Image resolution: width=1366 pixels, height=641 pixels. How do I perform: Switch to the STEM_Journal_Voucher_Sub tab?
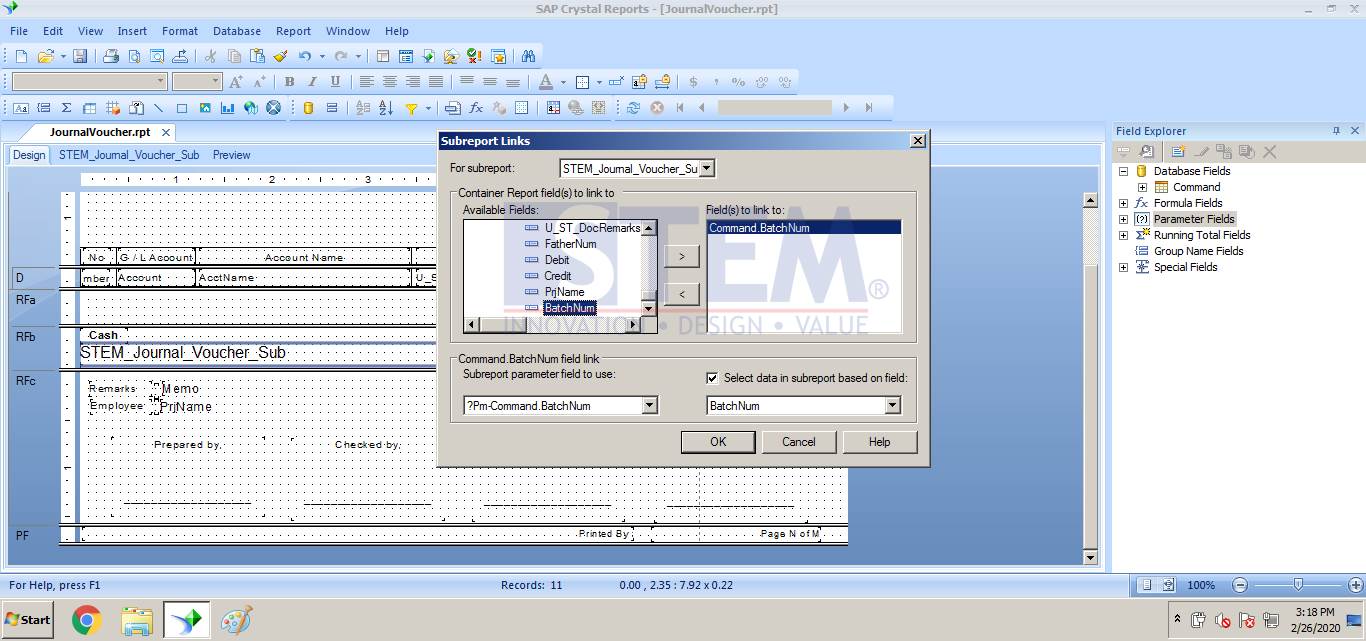pyautogui.click(x=129, y=155)
